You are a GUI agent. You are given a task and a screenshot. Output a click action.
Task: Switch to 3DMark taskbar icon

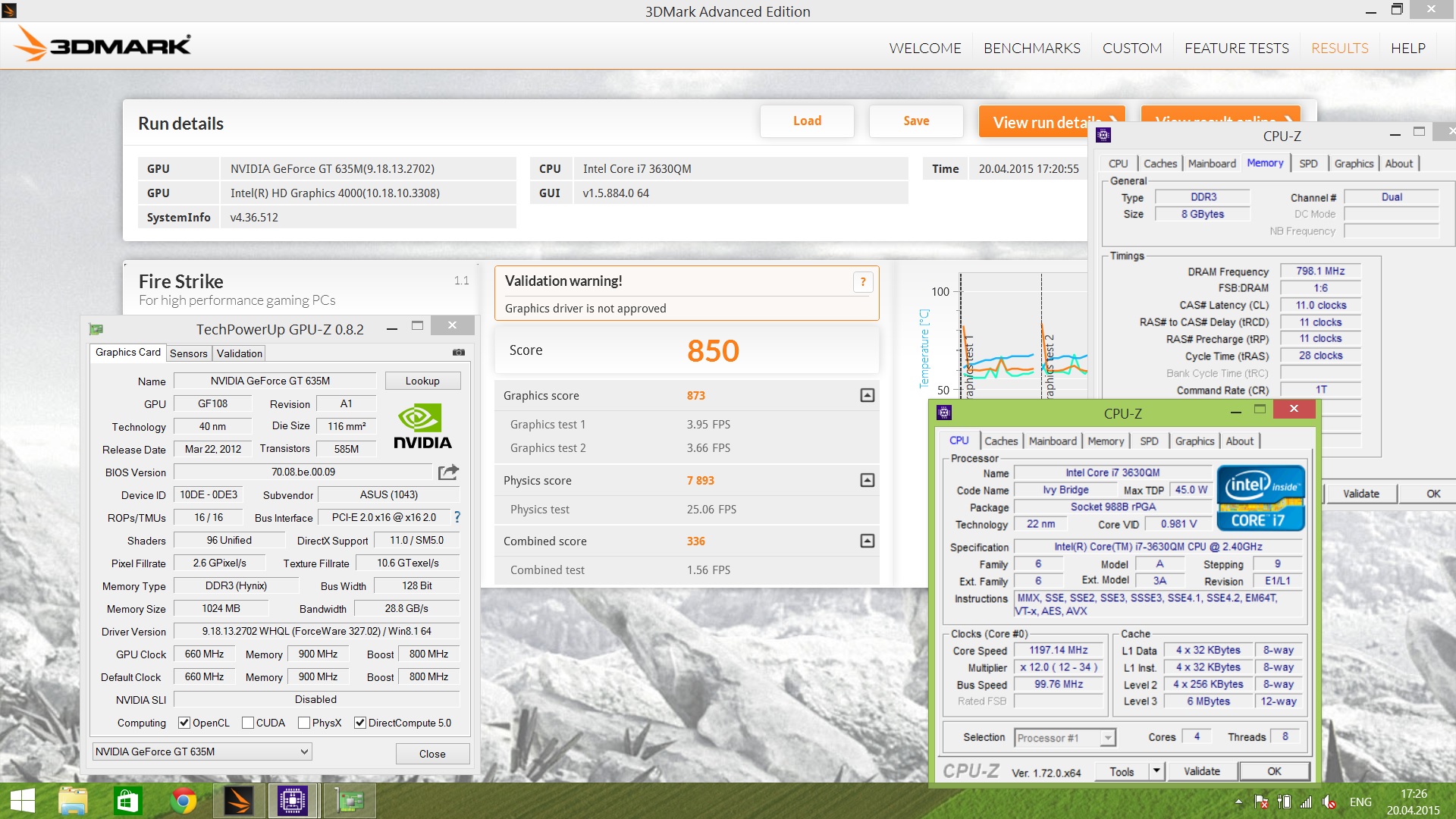tap(238, 801)
